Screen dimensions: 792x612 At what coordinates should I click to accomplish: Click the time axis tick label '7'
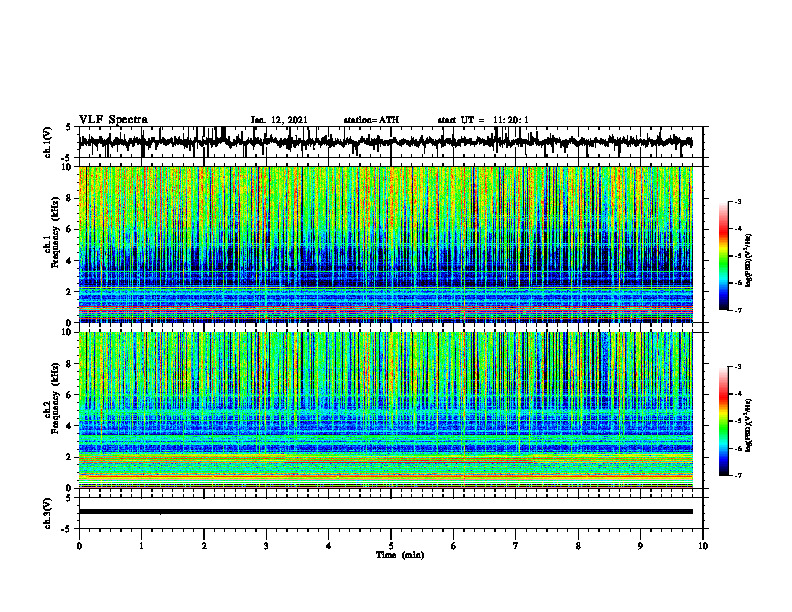516,546
